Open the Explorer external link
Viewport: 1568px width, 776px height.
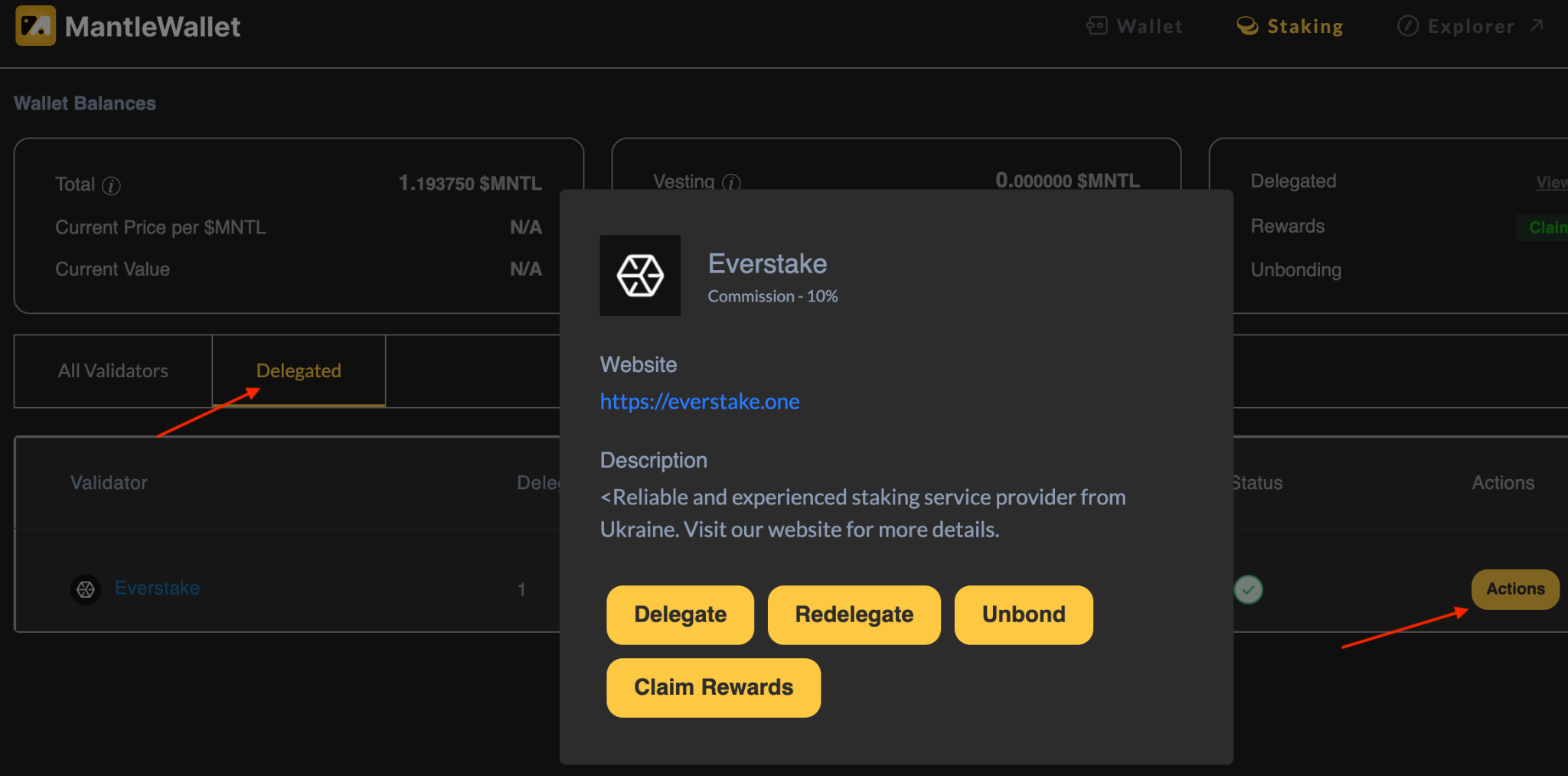[x=1471, y=26]
